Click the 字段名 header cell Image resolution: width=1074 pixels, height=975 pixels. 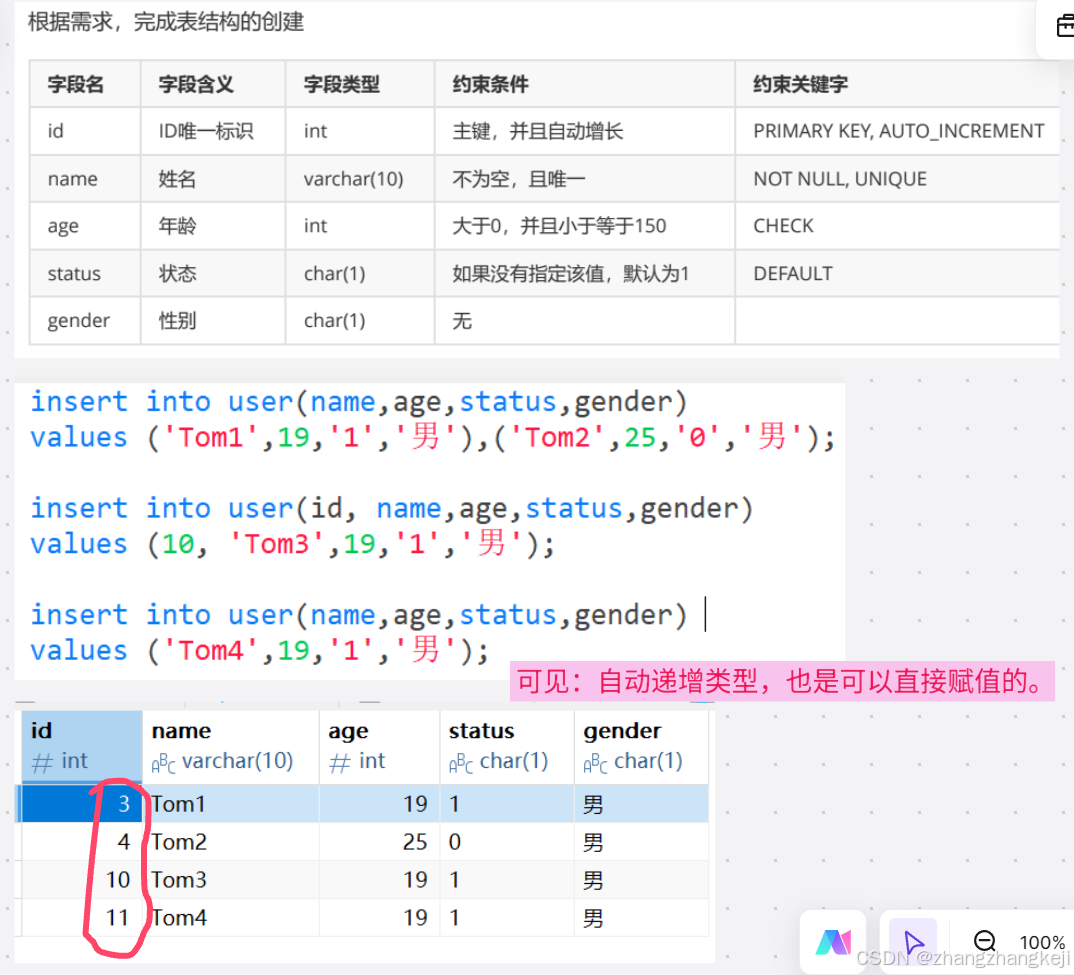point(85,84)
